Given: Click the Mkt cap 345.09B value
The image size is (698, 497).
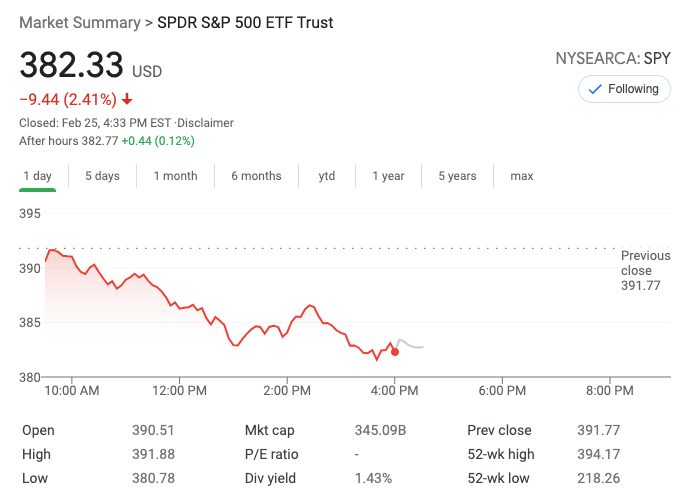Looking at the screenshot, I should (x=380, y=430).
